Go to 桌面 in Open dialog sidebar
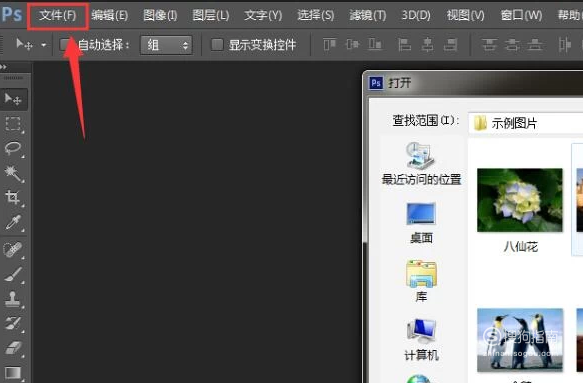Viewport: 583px width, 383px height. pos(421,223)
